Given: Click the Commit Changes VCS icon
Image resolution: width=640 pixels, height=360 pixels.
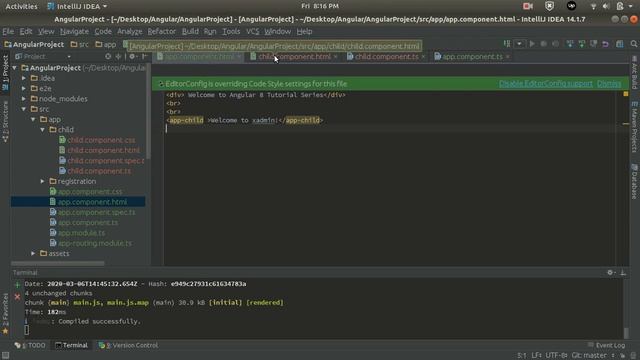Looking at the screenshot, I should pos(582,44).
